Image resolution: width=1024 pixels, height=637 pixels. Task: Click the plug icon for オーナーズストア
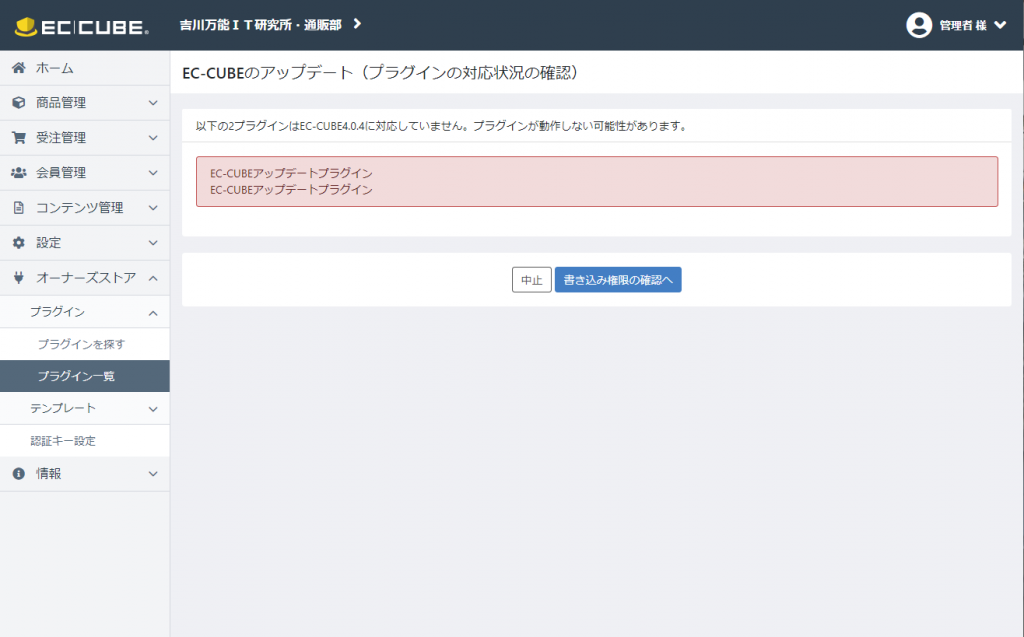pyautogui.click(x=18, y=278)
